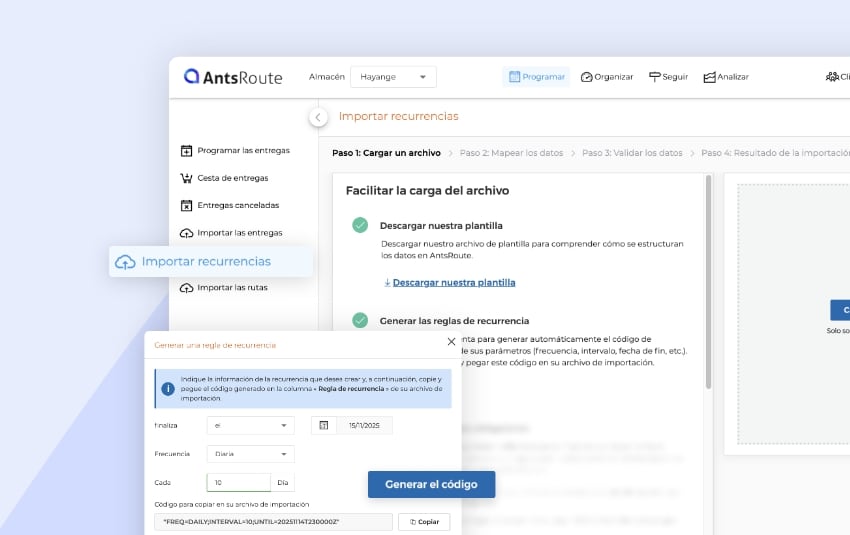Image resolution: width=850 pixels, height=535 pixels.
Task: Click the Importar las rutas cloud icon
Action: [186, 288]
